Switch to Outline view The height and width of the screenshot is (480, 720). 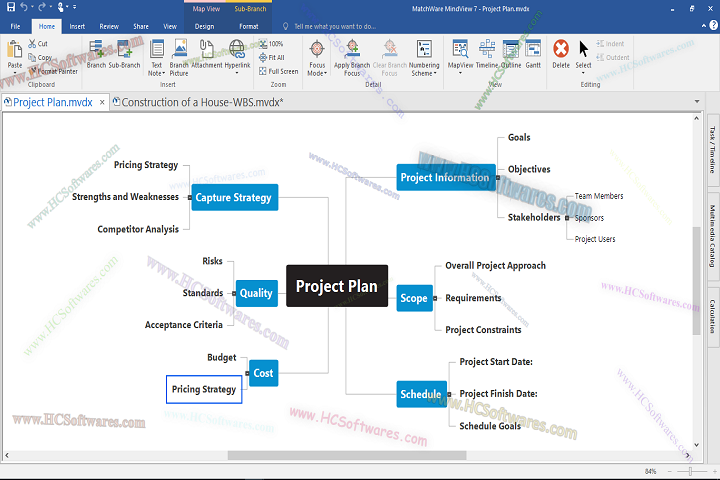(511, 54)
